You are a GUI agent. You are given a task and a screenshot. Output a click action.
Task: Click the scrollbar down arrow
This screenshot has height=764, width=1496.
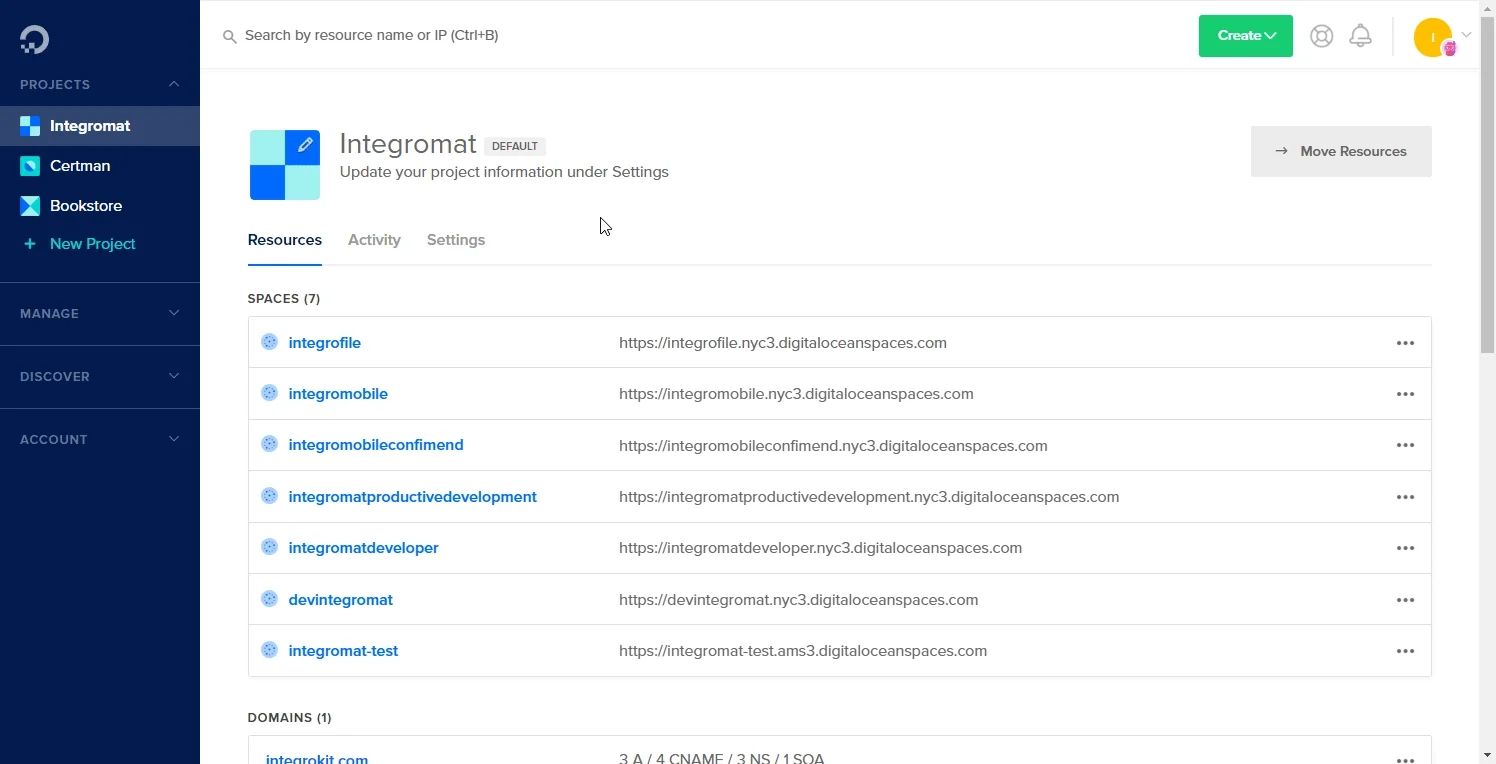click(x=1488, y=755)
